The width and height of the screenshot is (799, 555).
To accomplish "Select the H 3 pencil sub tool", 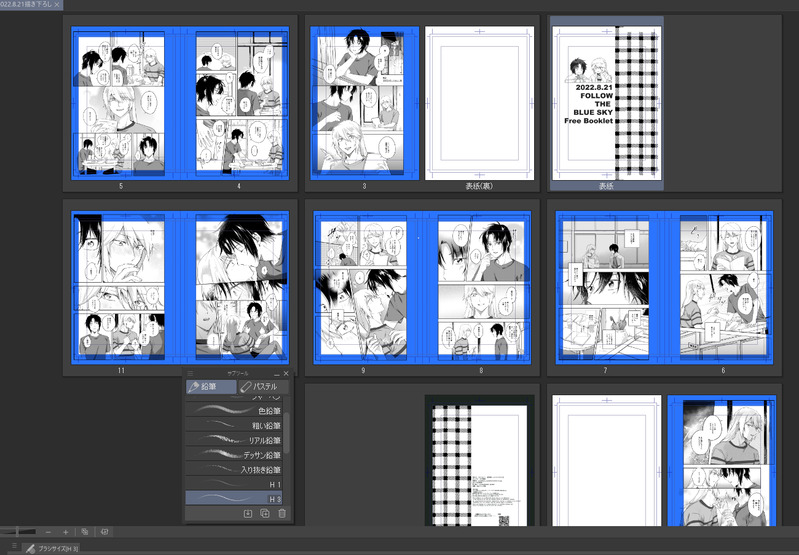I will click(x=234, y=498).
